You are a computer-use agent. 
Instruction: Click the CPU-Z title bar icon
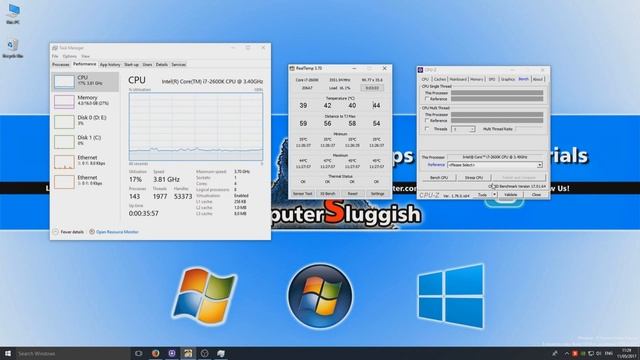click(420, 70)
